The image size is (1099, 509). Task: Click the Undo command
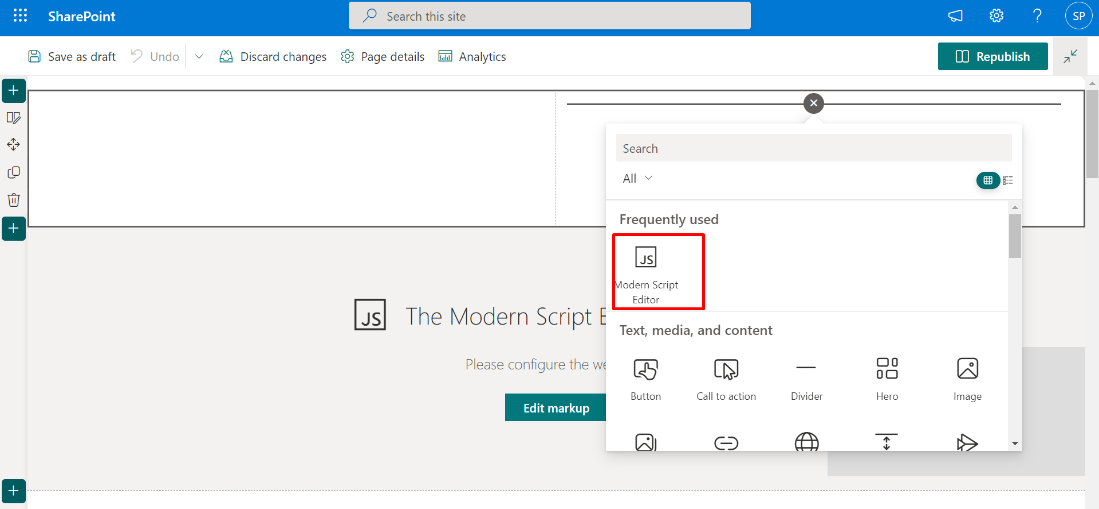pos(155,57)
